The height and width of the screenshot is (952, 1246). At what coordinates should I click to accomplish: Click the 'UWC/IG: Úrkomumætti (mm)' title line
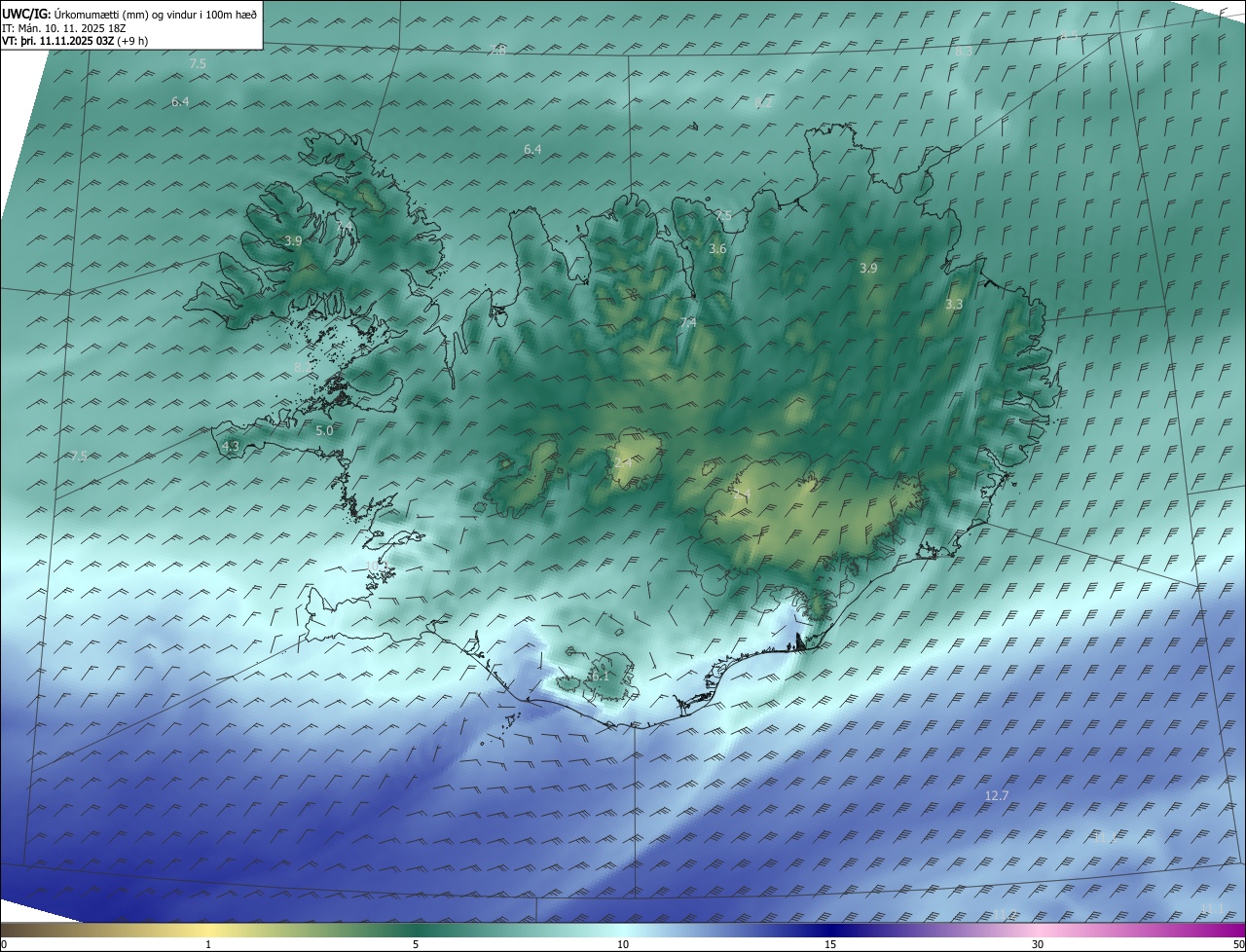pyautogui.click(x=129, y=14)
